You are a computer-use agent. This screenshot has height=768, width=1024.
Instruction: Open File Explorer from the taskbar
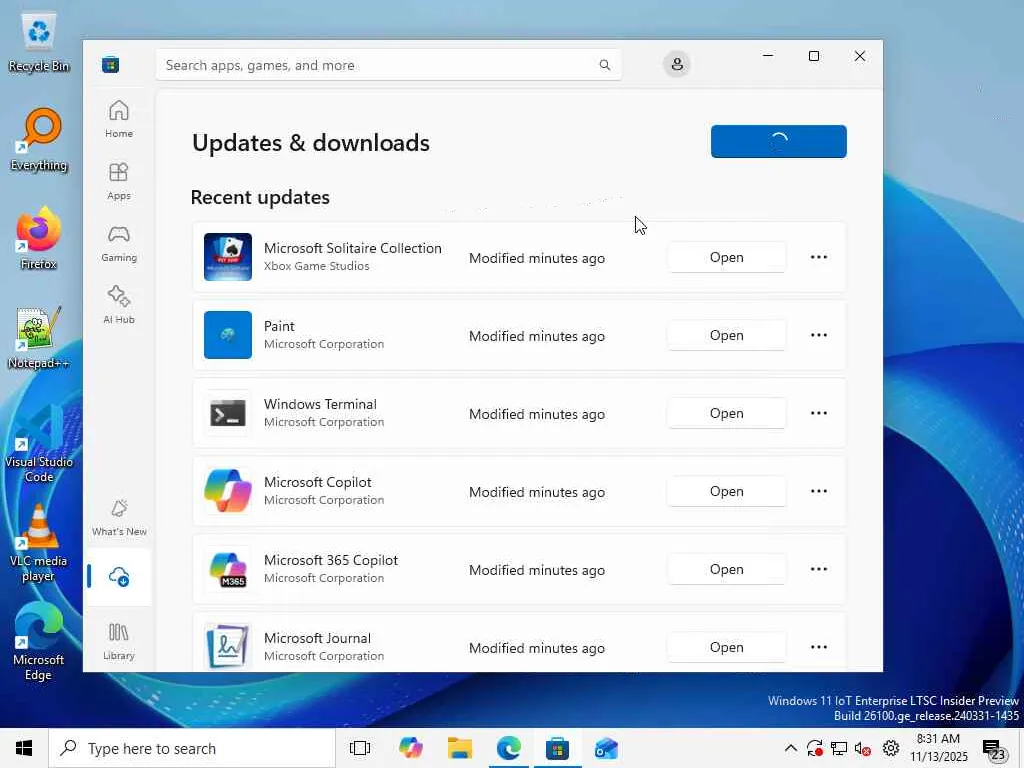tap(460, 748)
